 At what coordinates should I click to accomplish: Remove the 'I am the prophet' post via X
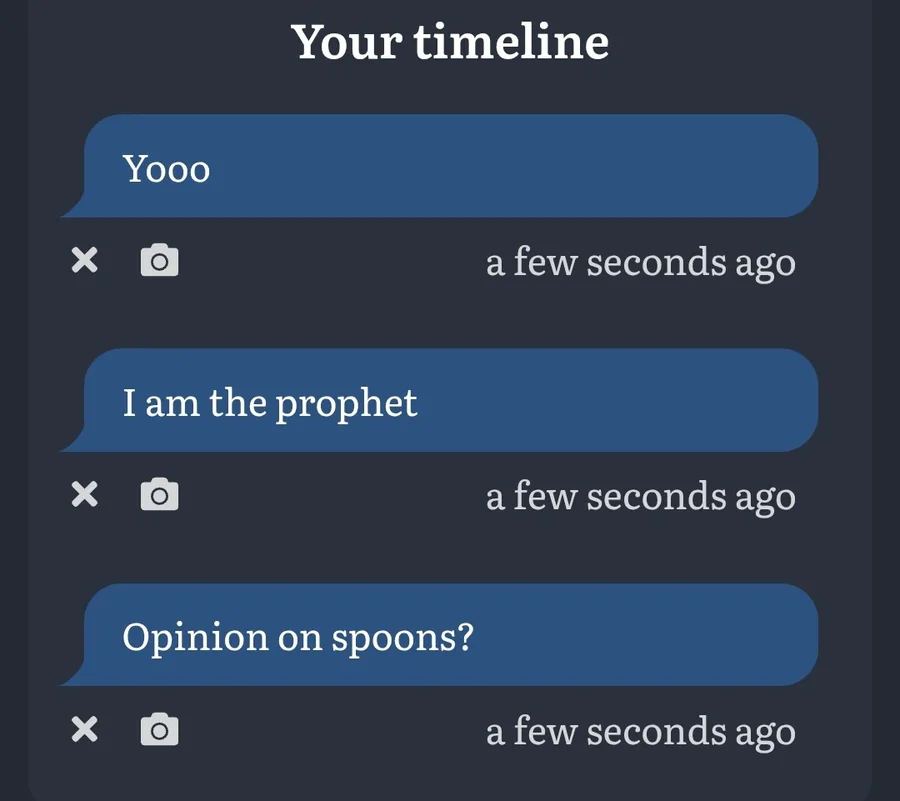(84, 494)
